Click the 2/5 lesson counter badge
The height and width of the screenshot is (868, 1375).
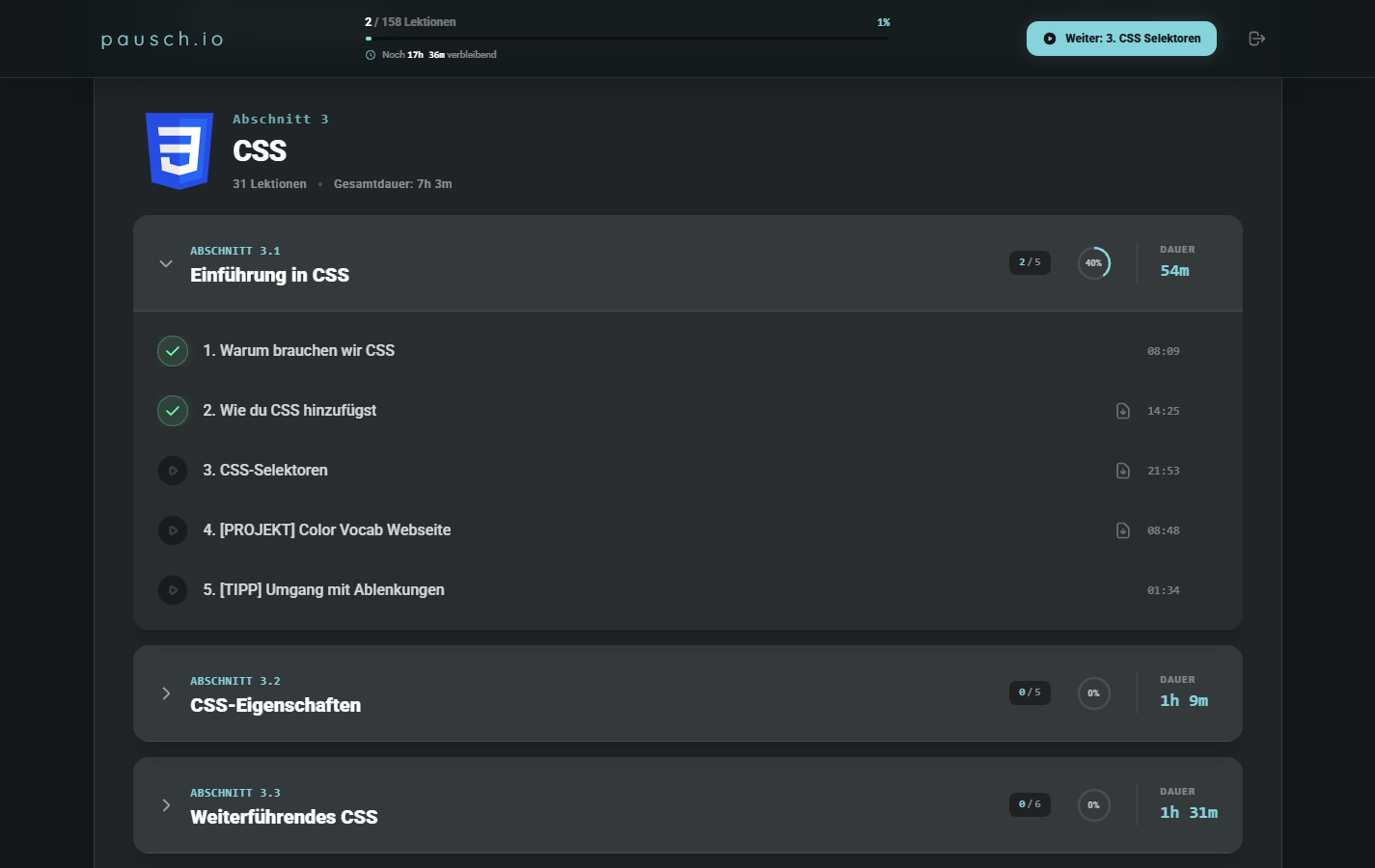pyautogui.click(x=1030, y=262)
